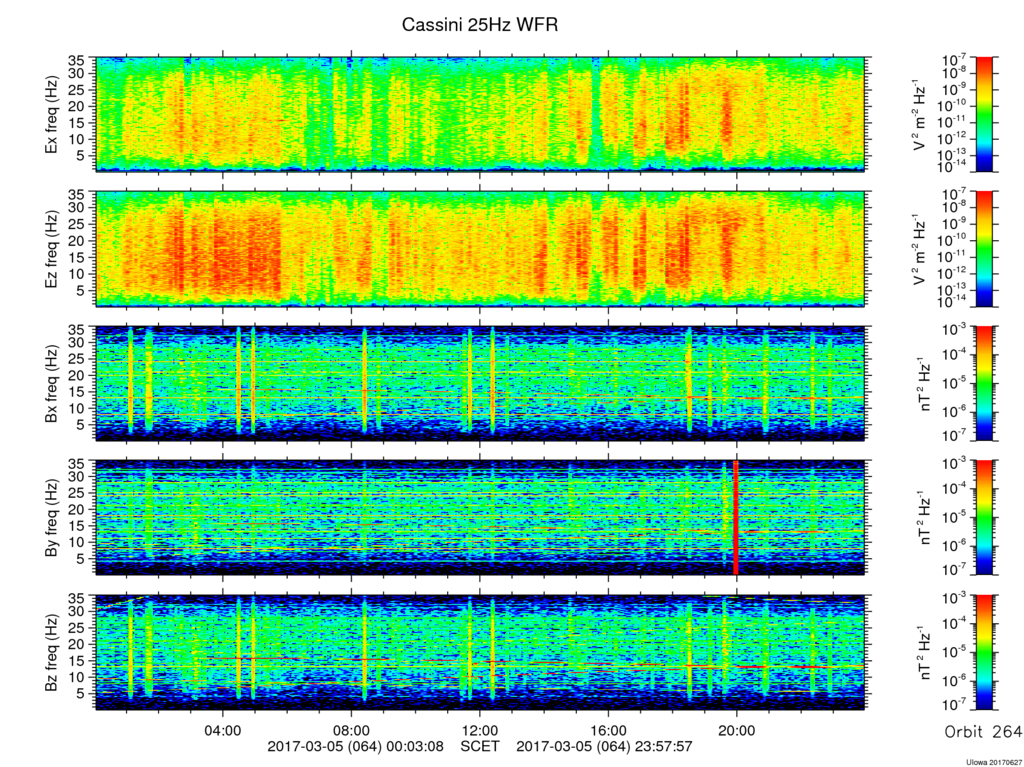
Task: Click the Ez panel color scale bar
Action: [x=984, y=249]
